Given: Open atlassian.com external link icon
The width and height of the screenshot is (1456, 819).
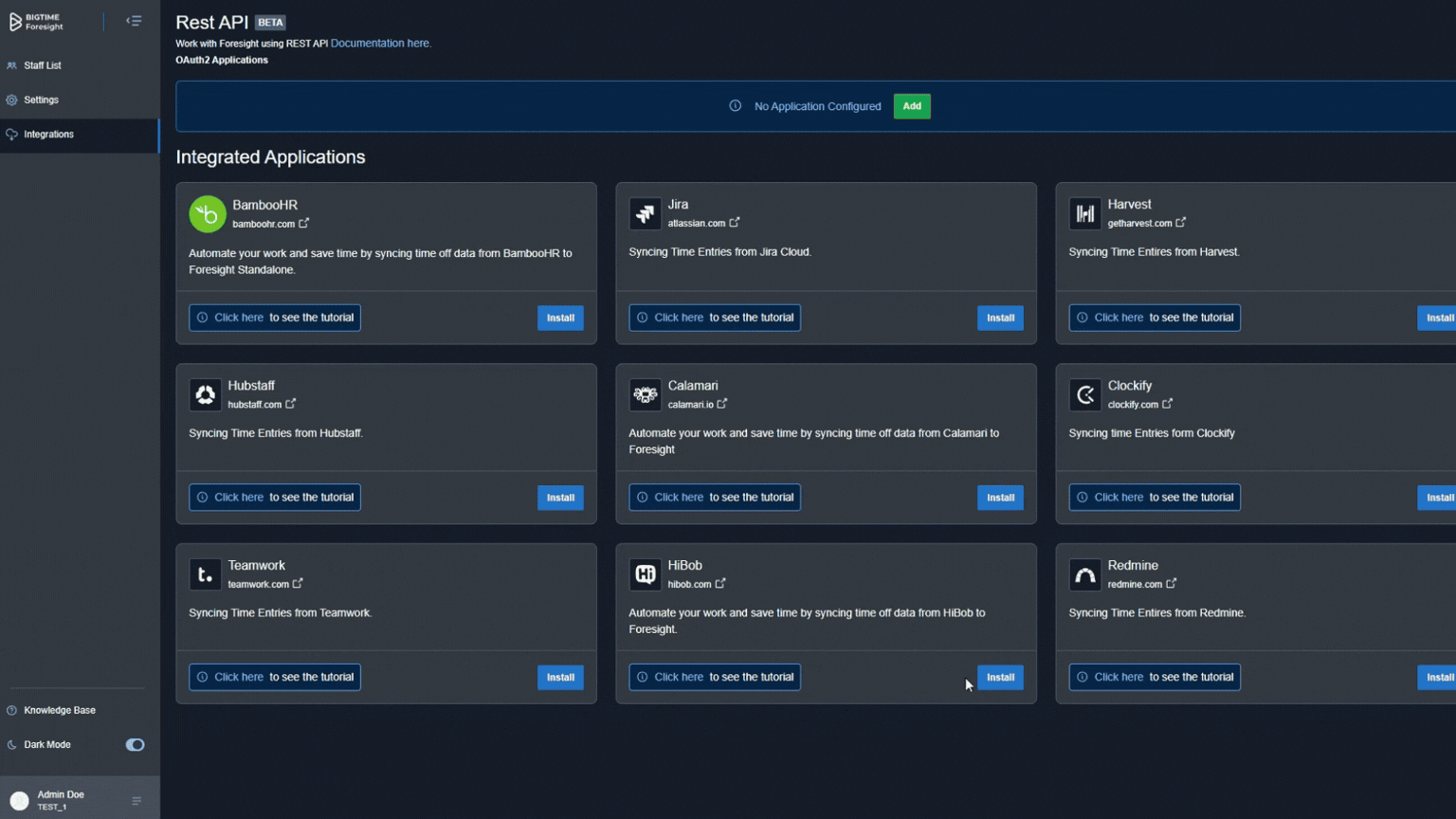Looking at the screenshot, I should click(735, 223).
